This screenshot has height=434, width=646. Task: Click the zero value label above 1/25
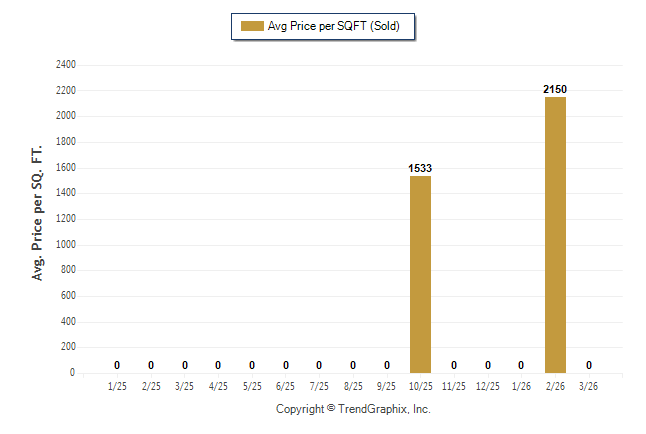117,365
